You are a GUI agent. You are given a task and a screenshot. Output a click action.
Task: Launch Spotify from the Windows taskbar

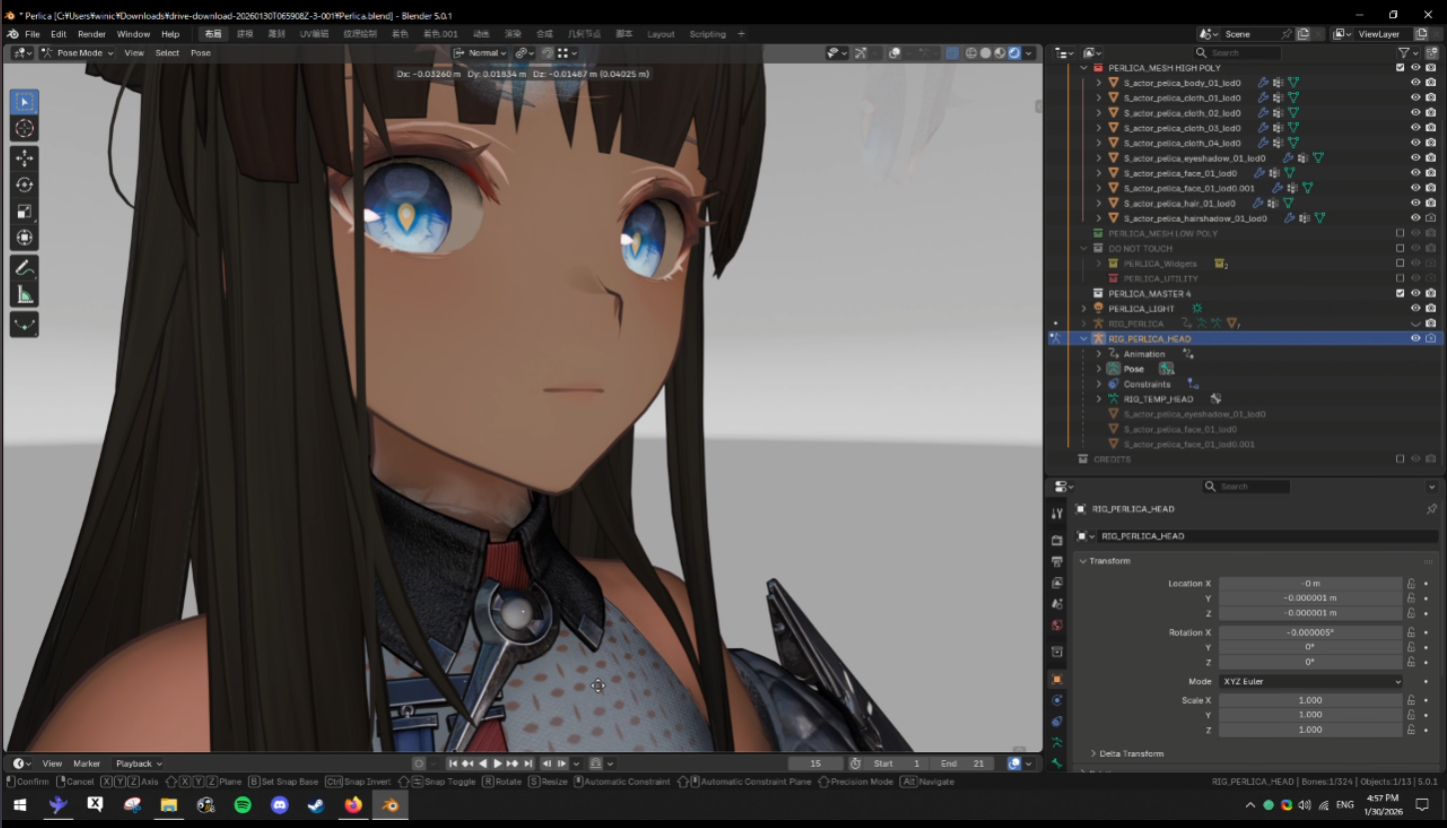[x=243, y=805]
